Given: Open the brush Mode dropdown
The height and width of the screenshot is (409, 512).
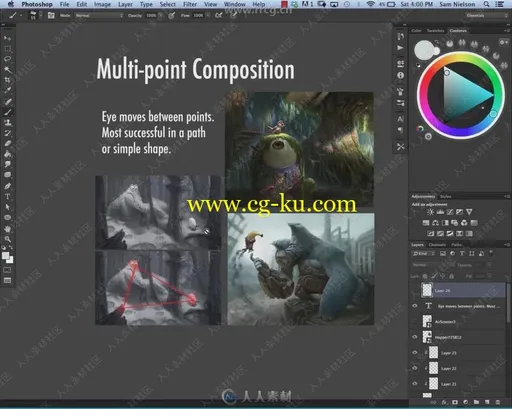Looking at the screenshot, I should 99,15.
